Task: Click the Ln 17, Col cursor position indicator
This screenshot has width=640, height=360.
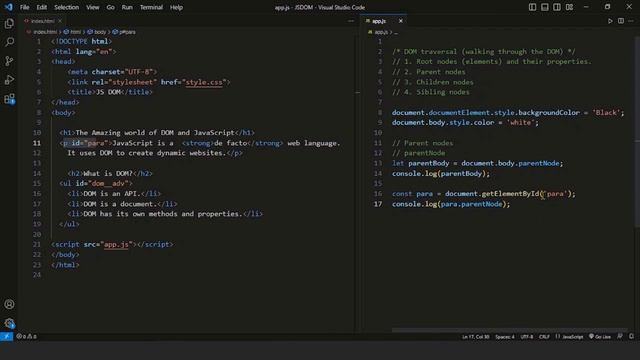Action: pos(476,337)
